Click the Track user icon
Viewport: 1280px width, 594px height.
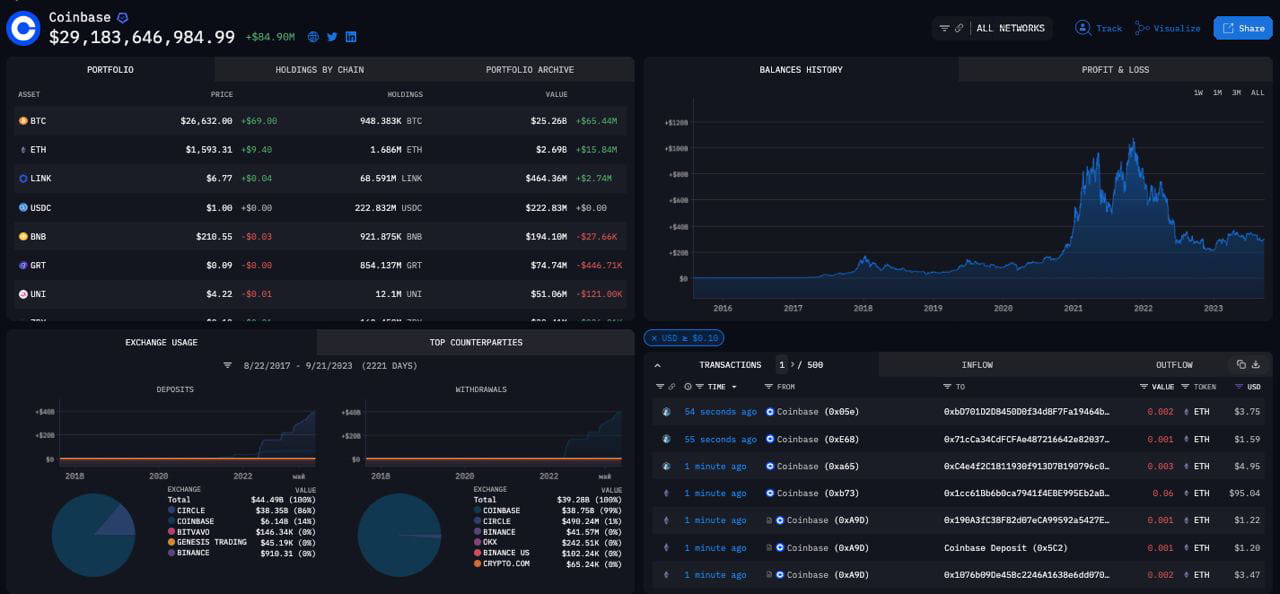tap(1083, 28)
